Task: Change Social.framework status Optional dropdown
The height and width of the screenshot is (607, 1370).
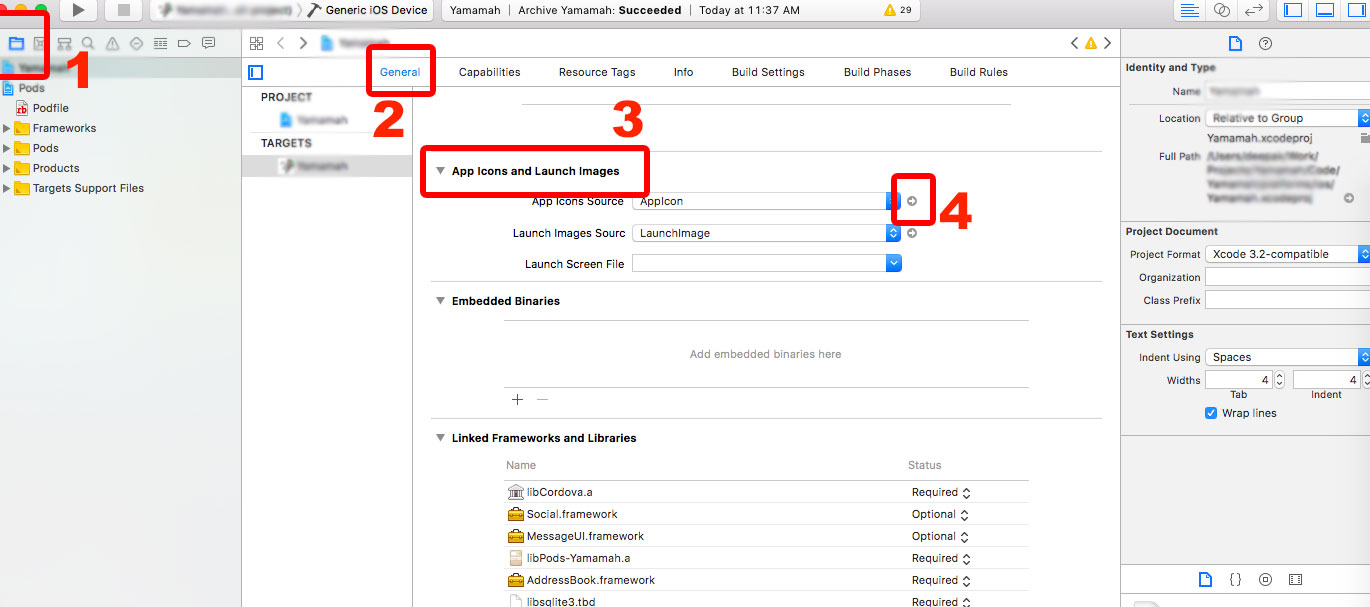Action: pyautogui.click(x=941, y=514)
